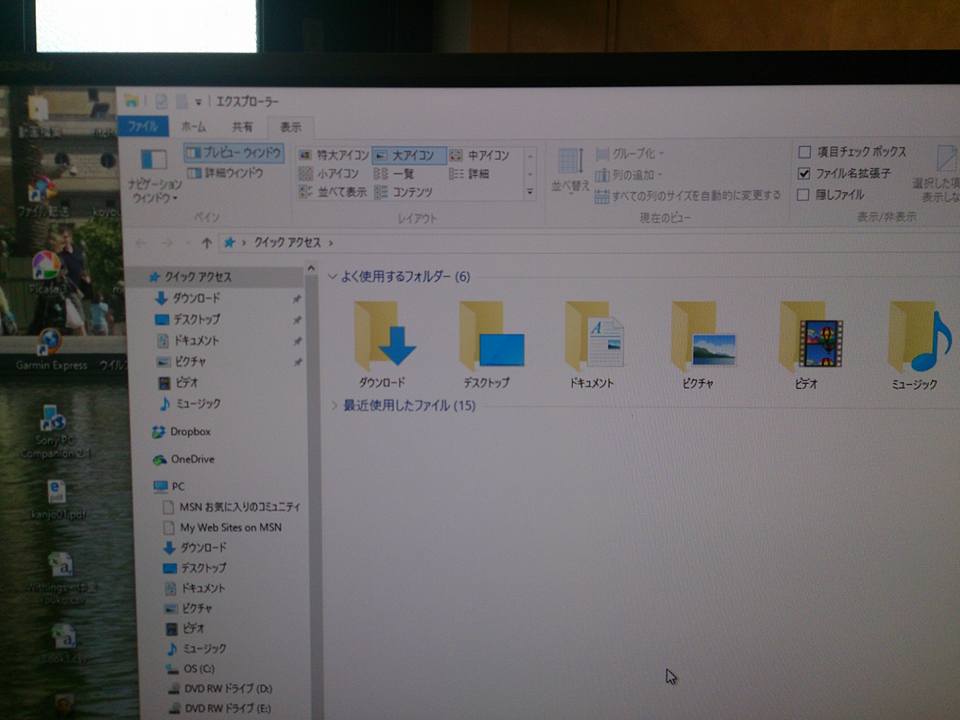
Task: Go up one folder level arrow
Action: 207,243
